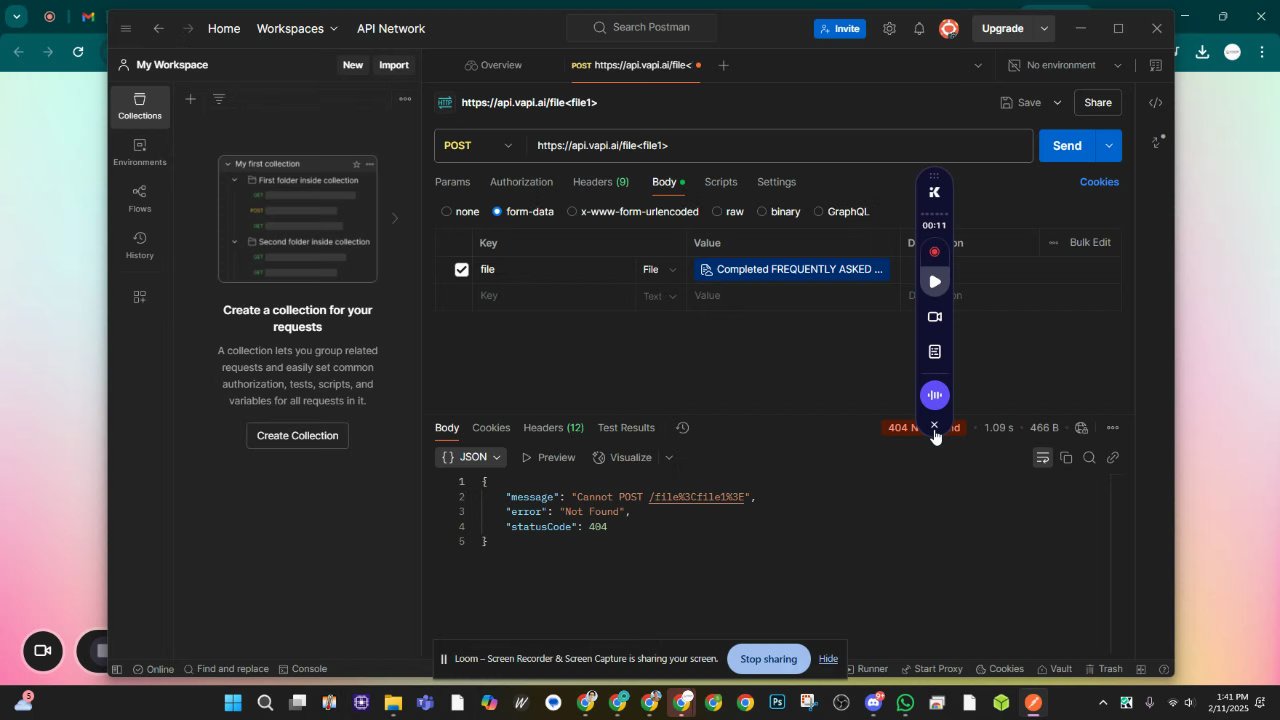Screen dimensions: 1280x720
Task: Click the configure sidebar grid-plus icon
Action: (139, 297)
